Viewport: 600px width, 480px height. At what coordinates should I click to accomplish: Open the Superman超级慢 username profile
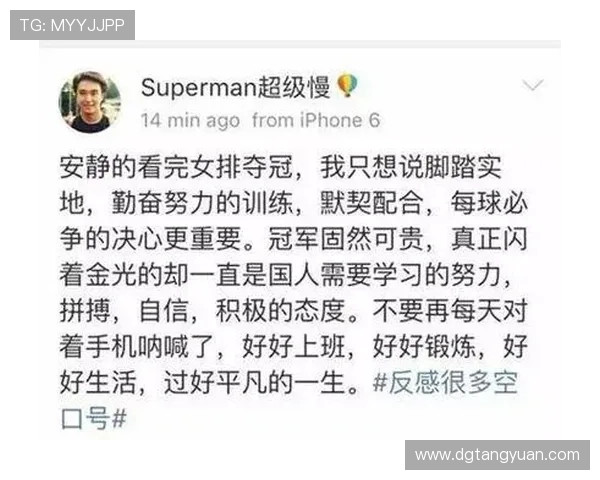click(235, 87)
